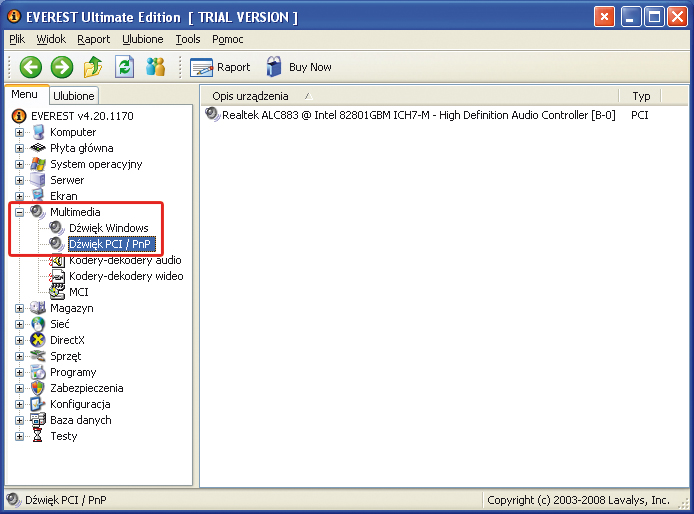Open the Ulubione menu in menu bar
The image size is (694, 514).
pyautogui.click(x=142, y=39)
